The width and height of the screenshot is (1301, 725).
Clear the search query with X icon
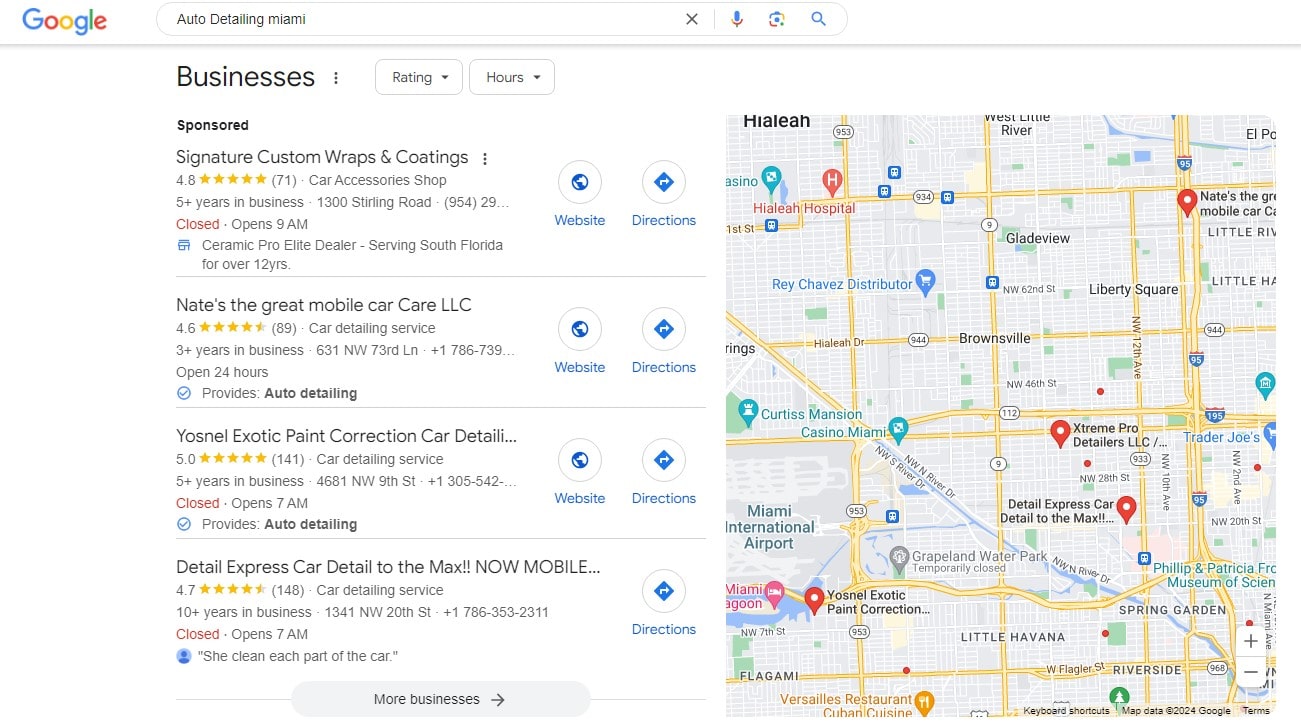point(691,19)
